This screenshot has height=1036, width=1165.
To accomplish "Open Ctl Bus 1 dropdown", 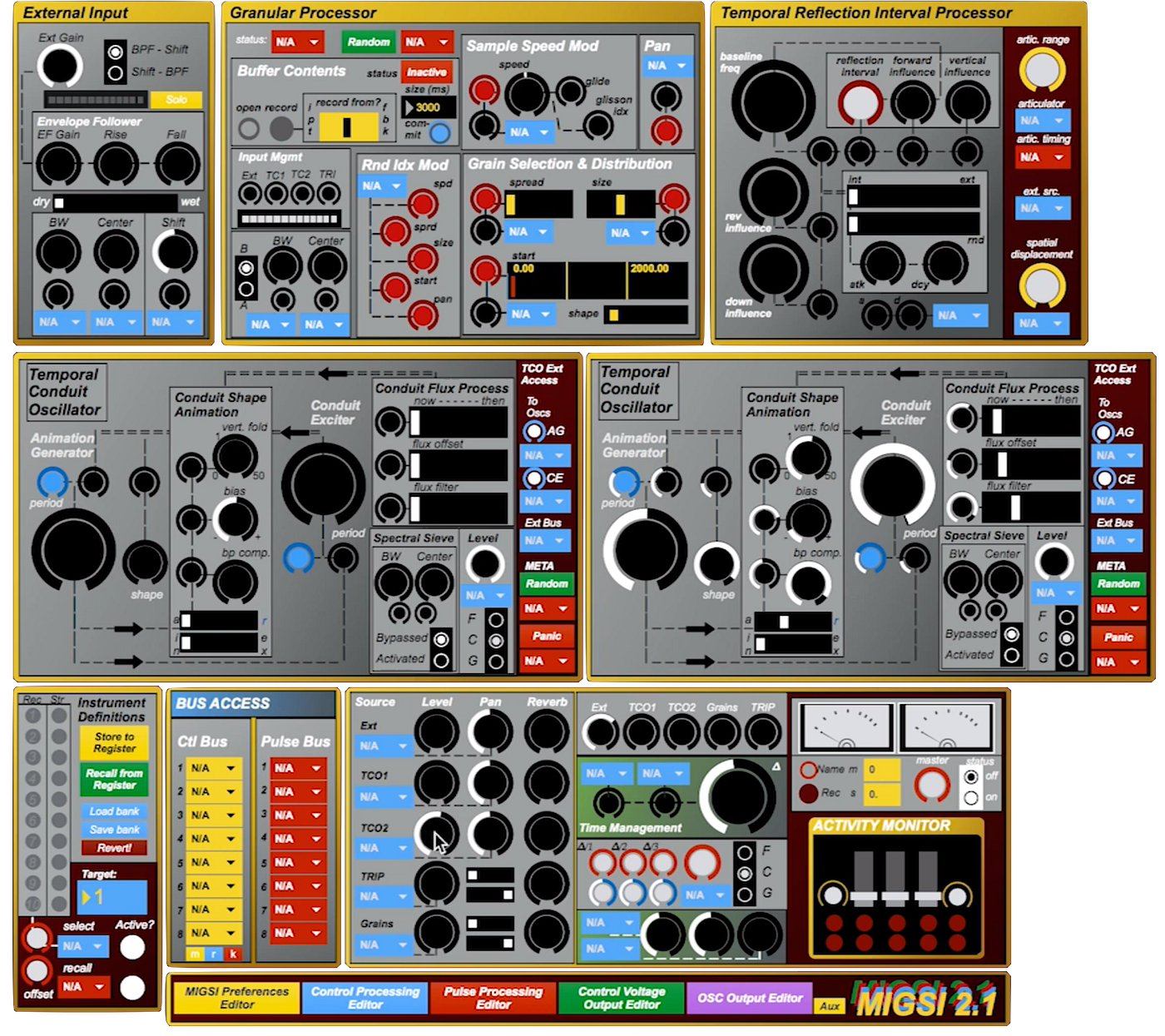I will click(x=214, y=768).
